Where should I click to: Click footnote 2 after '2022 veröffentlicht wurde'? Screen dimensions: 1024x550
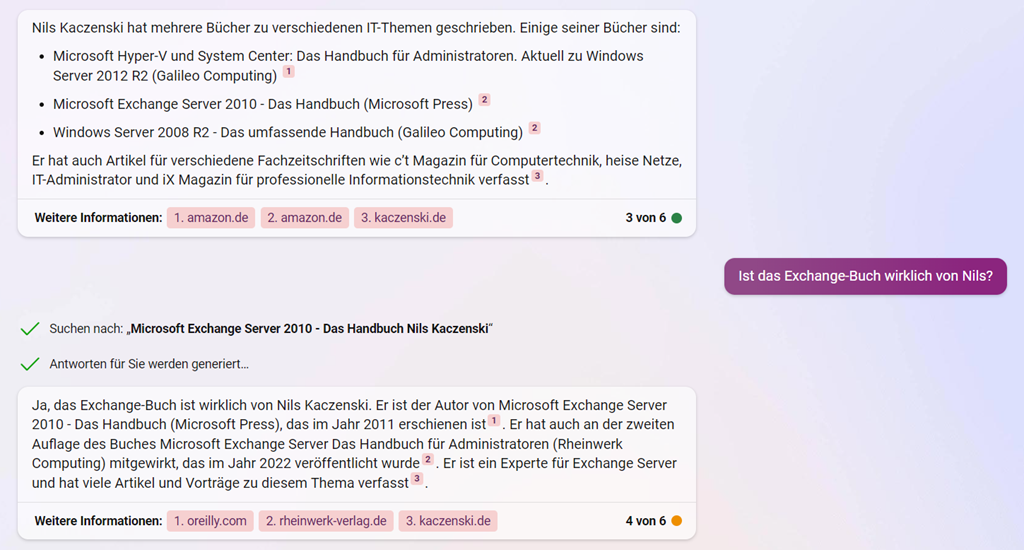click(x=428, y=459)
